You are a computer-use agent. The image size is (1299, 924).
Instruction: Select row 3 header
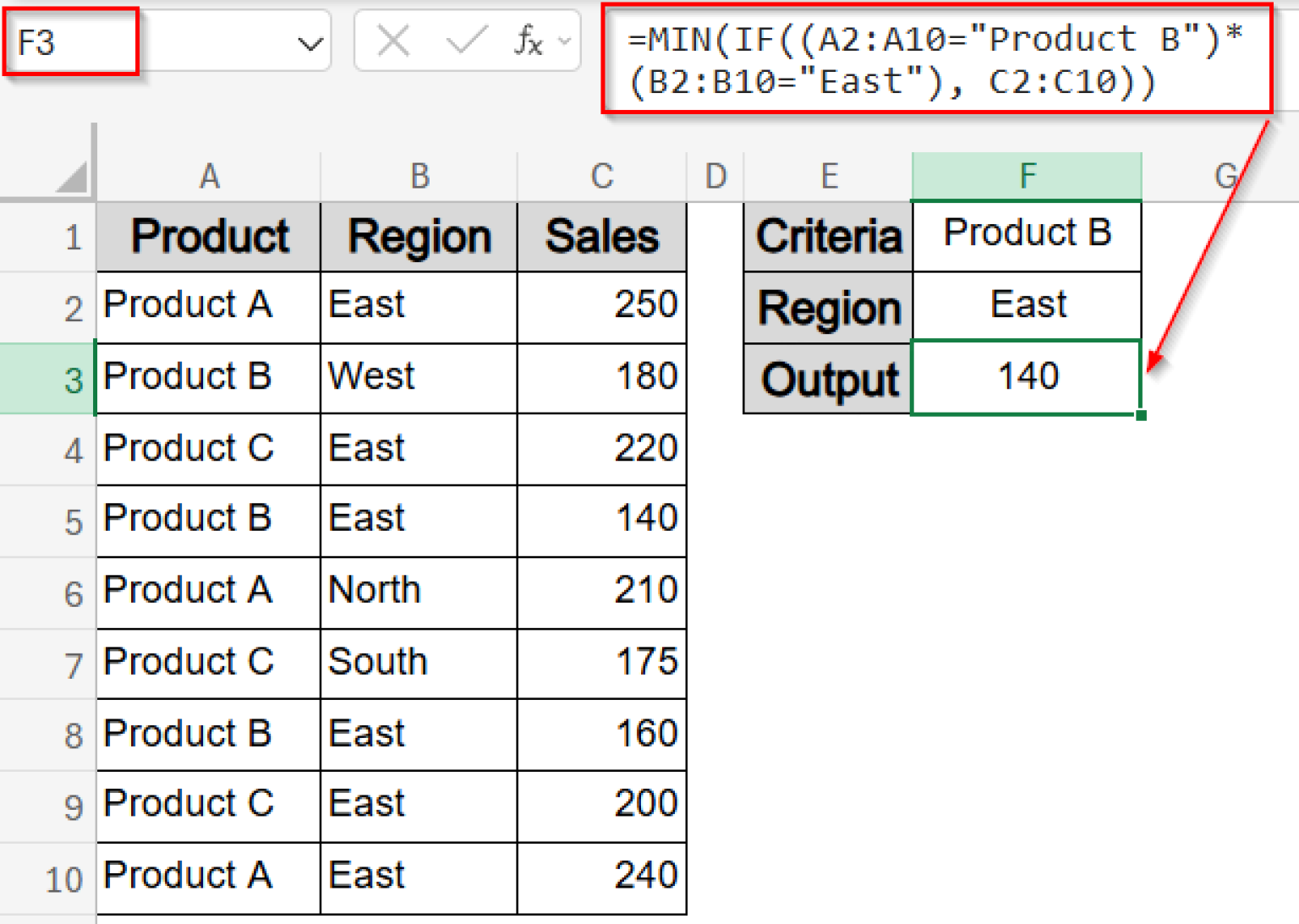tap(74, 378)
